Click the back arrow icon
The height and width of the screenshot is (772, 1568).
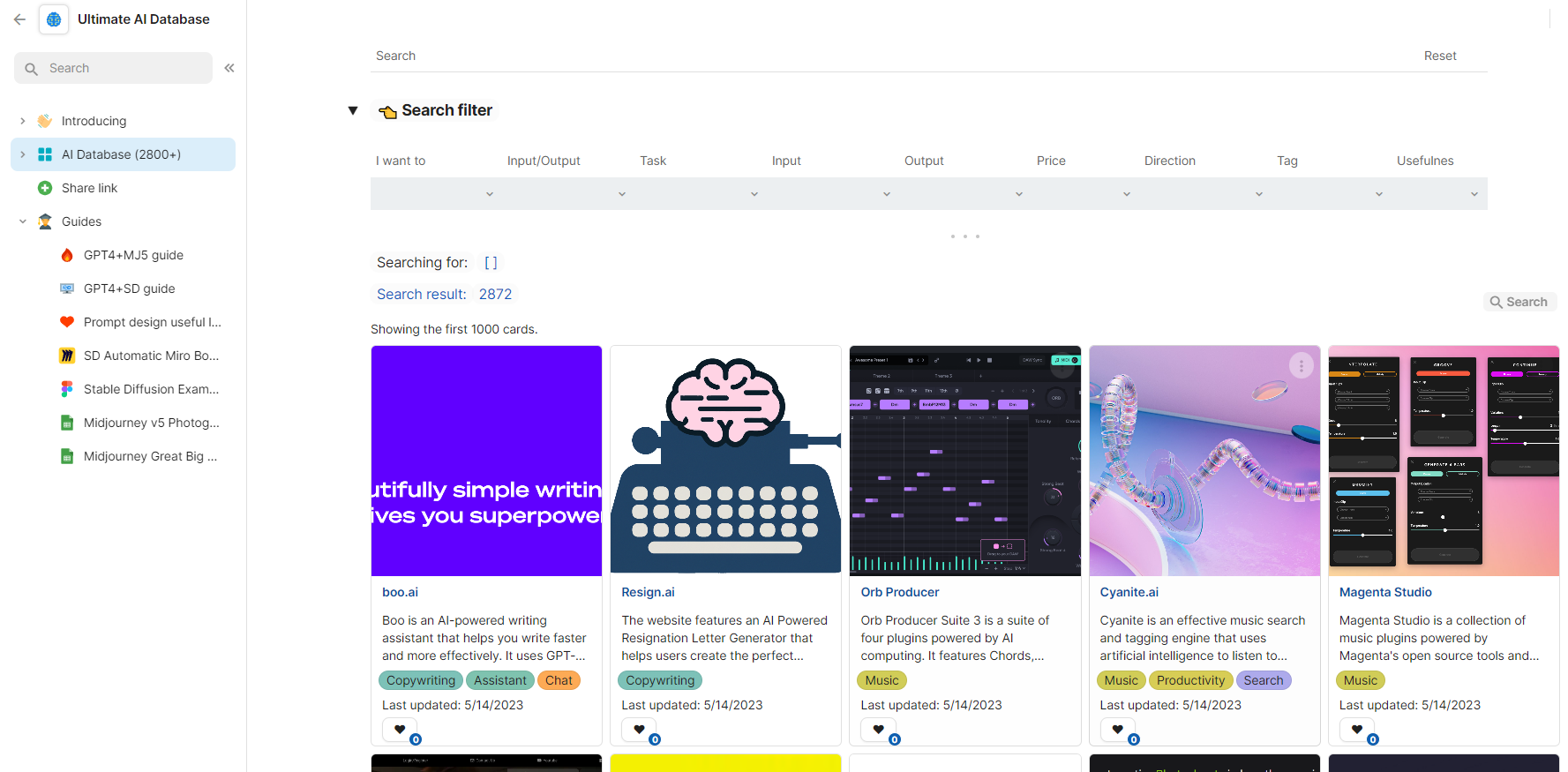19,19
